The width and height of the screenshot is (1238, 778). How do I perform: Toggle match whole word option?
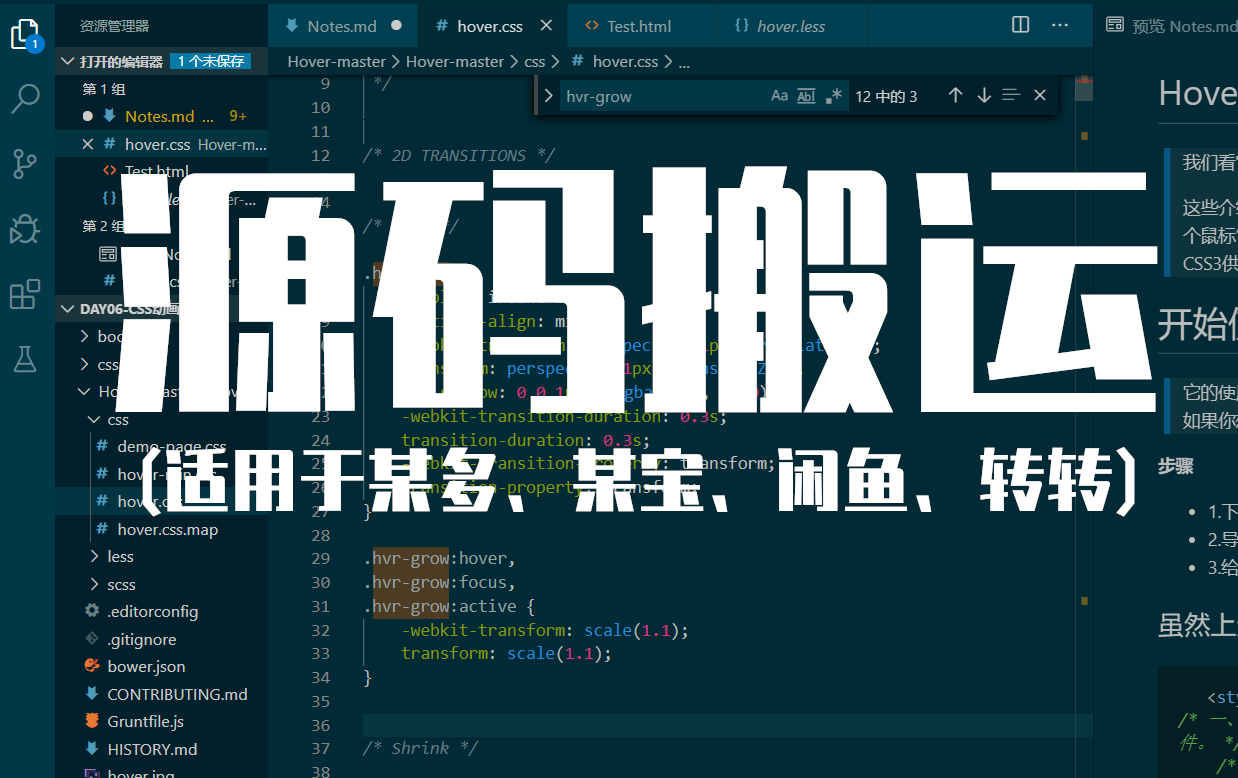coord(806,96)
